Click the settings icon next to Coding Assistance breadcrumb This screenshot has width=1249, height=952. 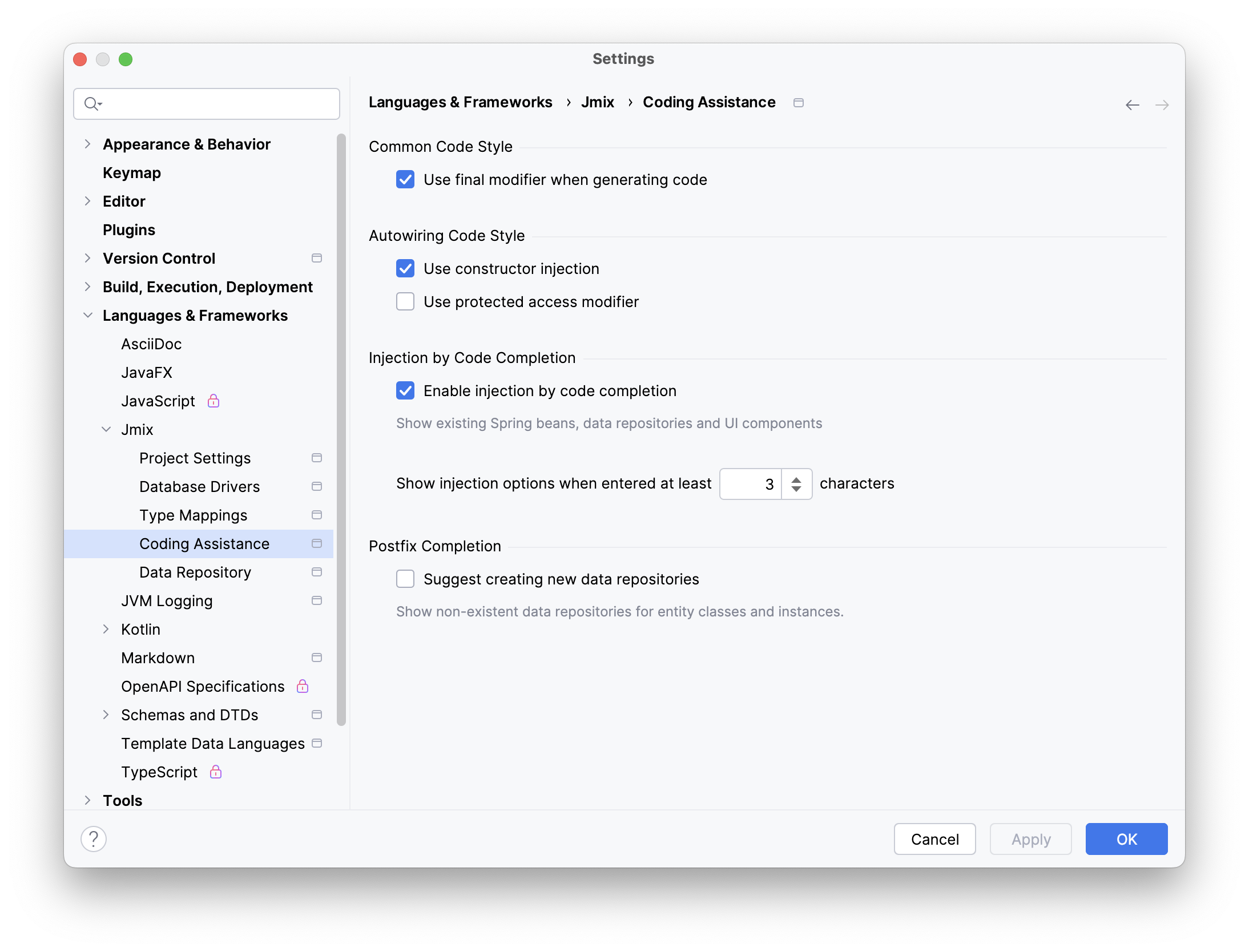tap(798, 103)
